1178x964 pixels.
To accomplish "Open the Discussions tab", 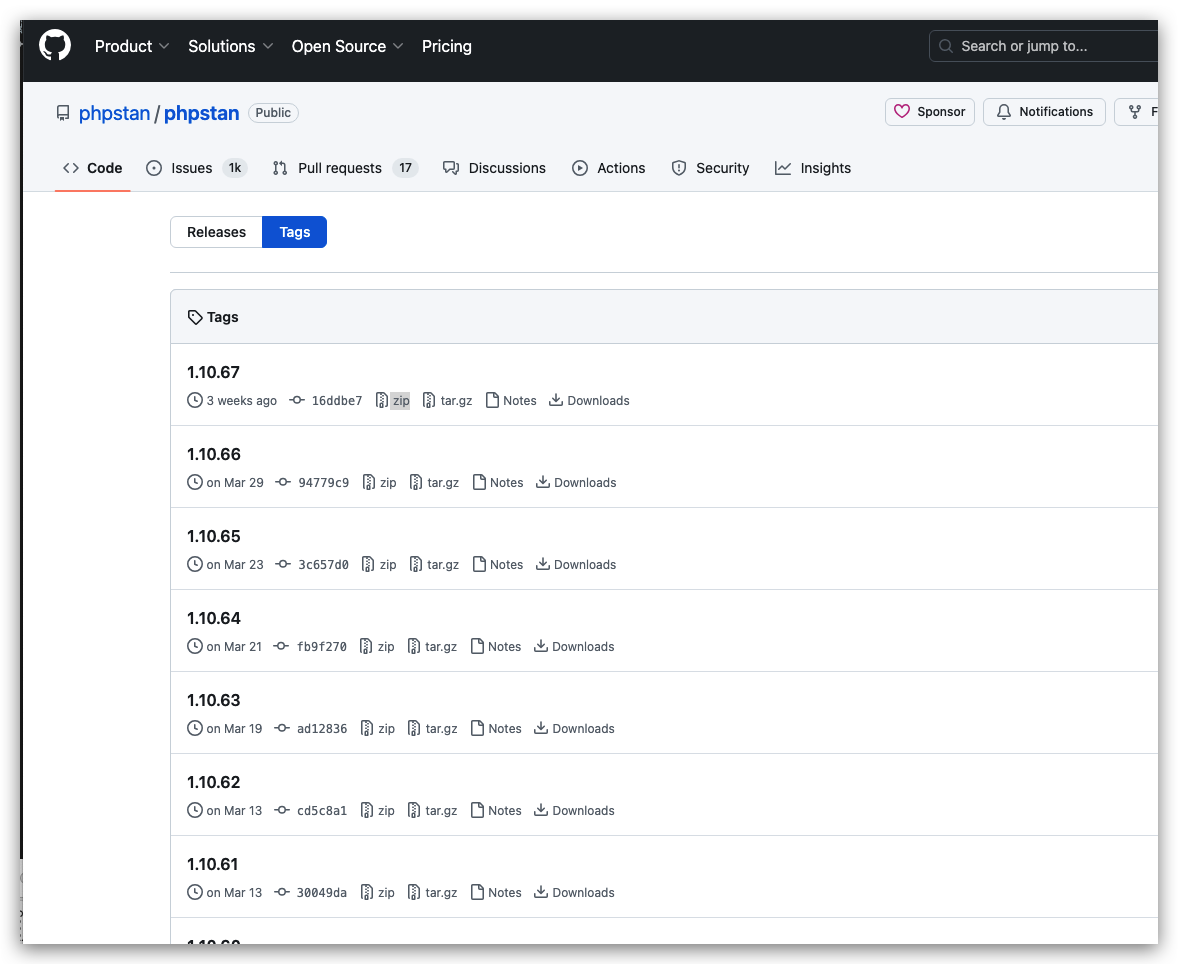I will [494, 168].
